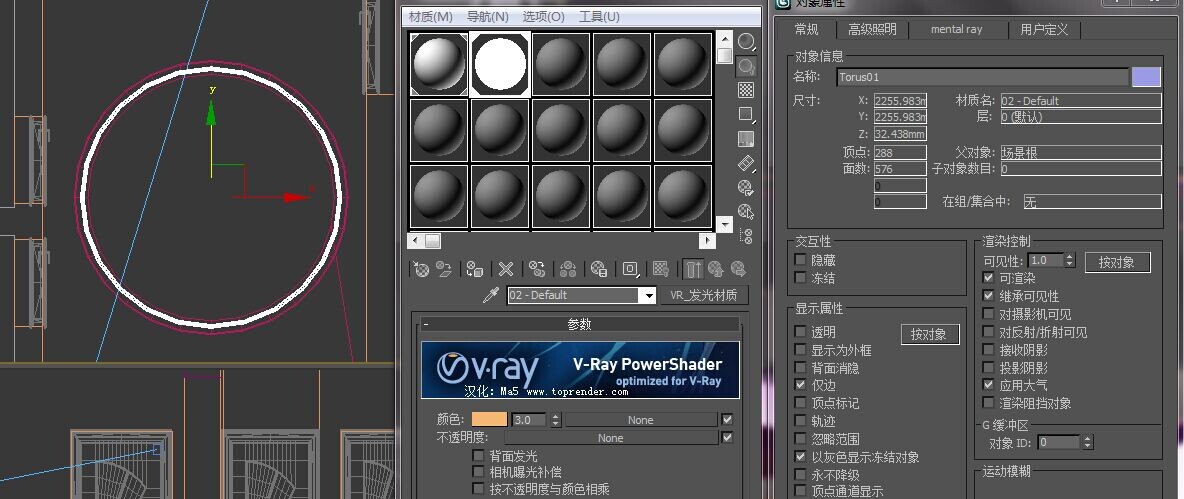The image size is (1184, 499).
Task: Click the Put to Library icon
Action: [x=599, y=269]
